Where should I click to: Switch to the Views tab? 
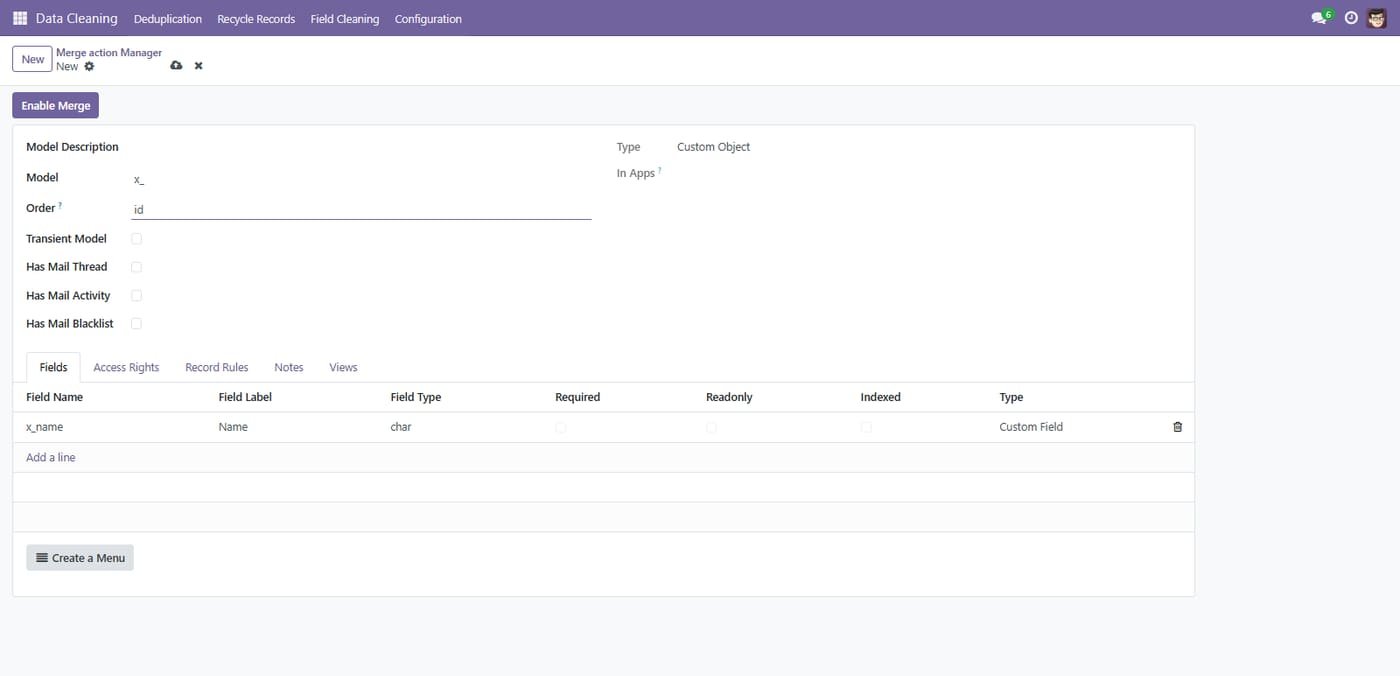click(343, 367)
